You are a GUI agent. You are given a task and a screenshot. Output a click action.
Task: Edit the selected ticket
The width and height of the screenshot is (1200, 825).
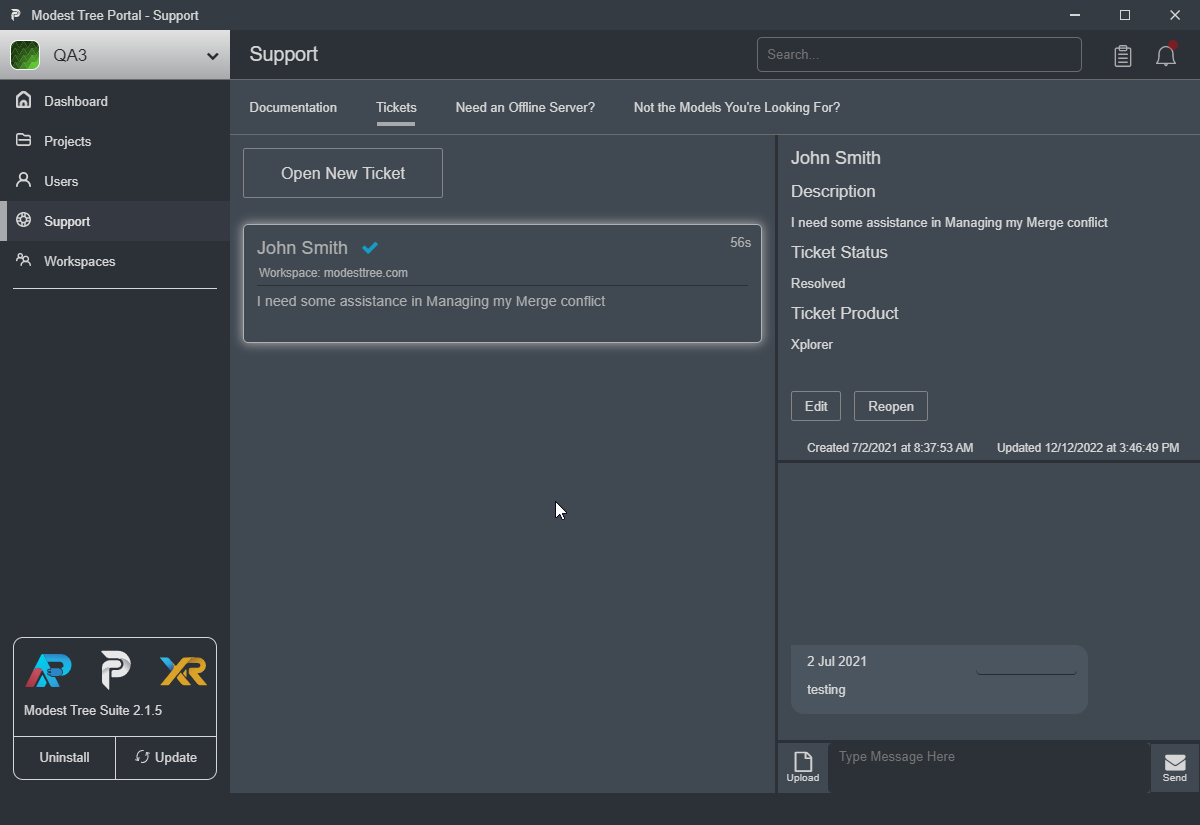pyautogui.click(x=816, y=406)
